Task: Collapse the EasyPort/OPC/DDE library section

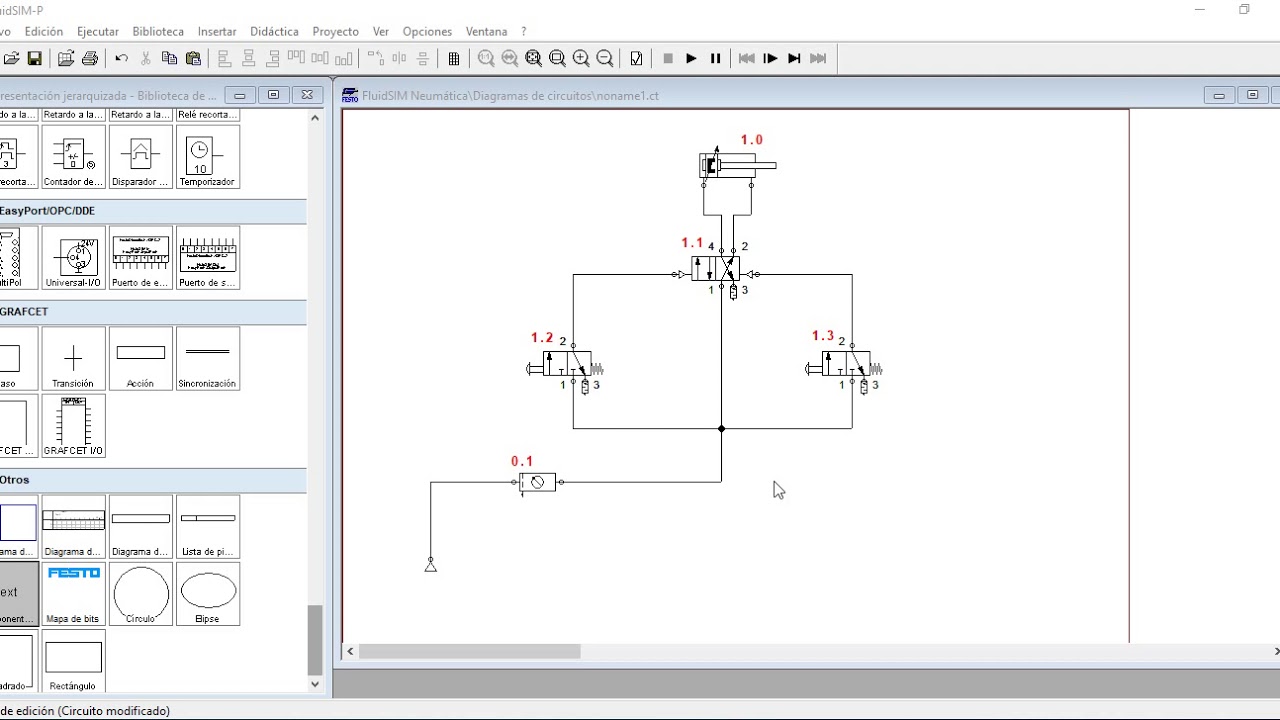Action: pyautogui.click(x=153, y=211)
